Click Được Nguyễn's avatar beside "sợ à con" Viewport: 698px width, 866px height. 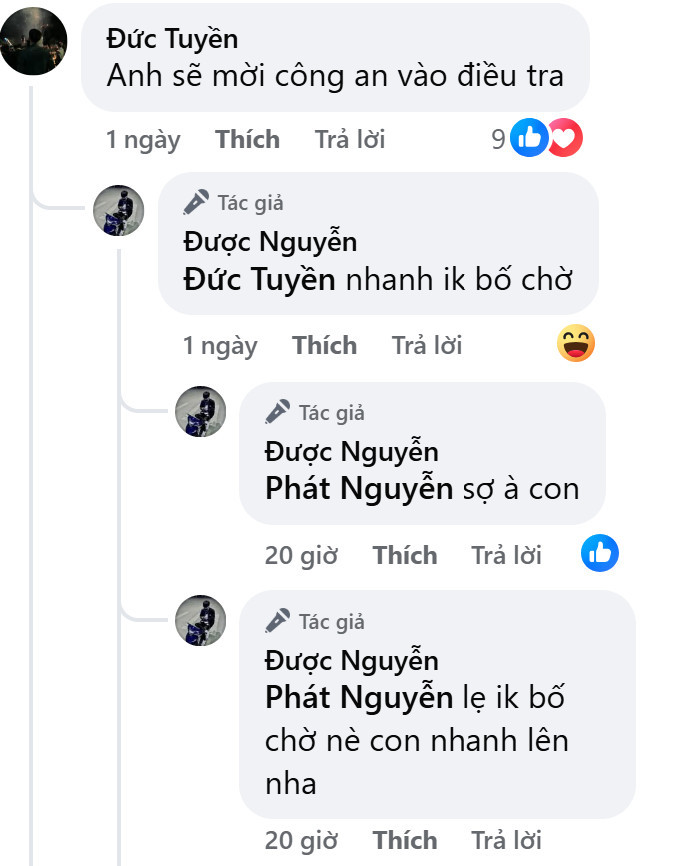click(x=200, y=412)
